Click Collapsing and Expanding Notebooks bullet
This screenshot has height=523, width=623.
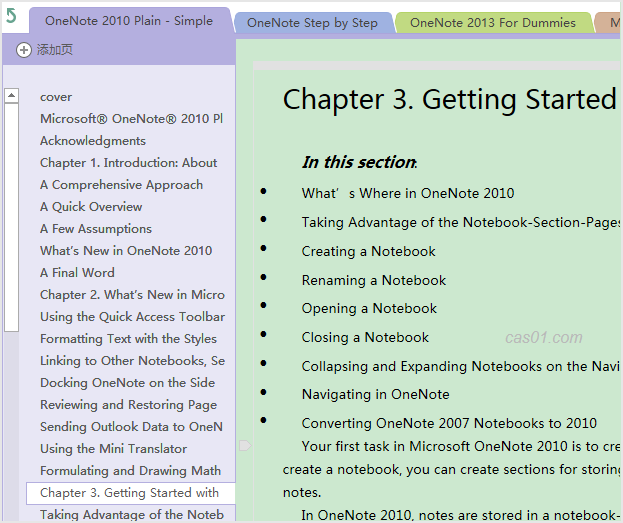pyautogui.click(x=460, y=366)
